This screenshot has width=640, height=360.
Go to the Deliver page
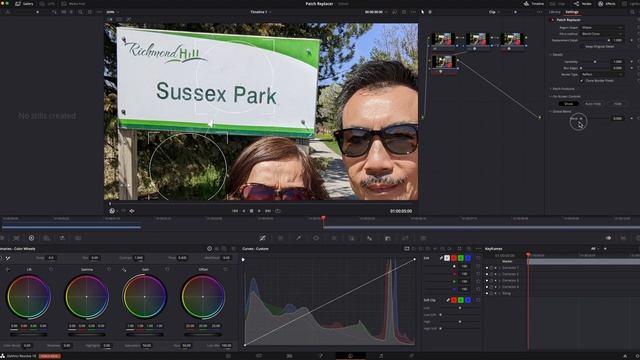click(x=411, y=356)
